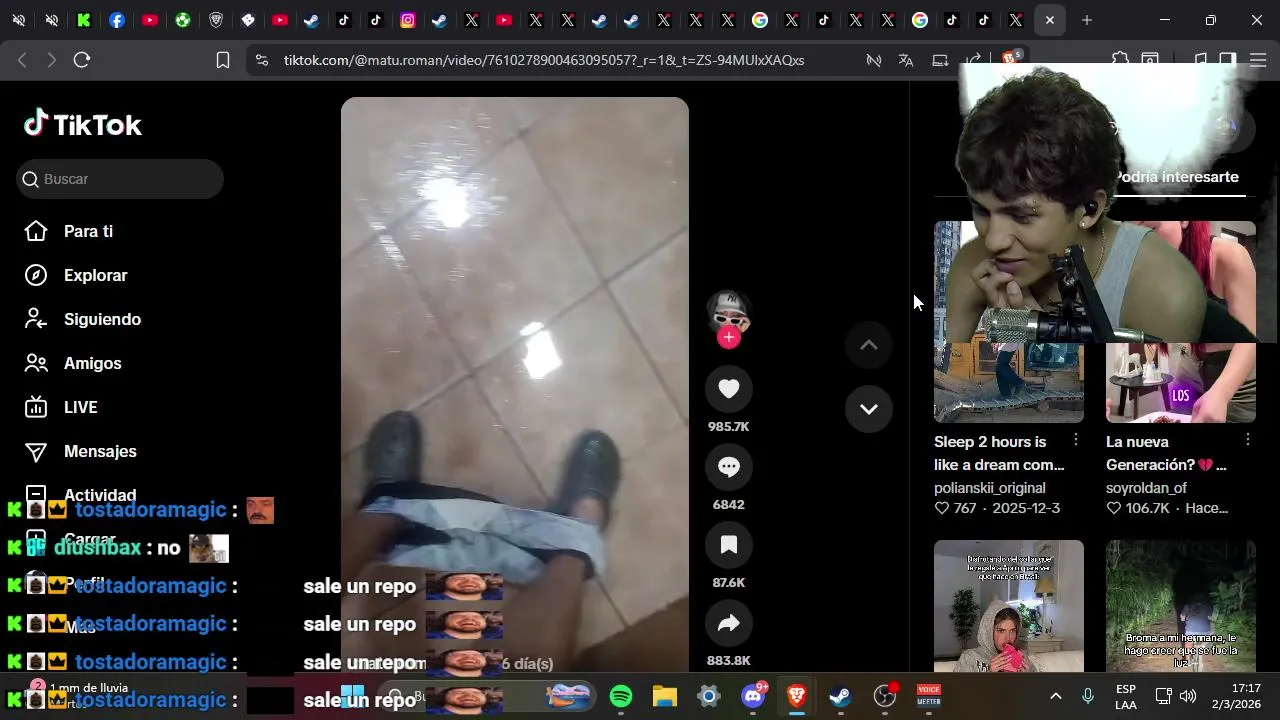Go to next video with down chevron
This screenshot has height=720, width=1280.
pos(869,409)
